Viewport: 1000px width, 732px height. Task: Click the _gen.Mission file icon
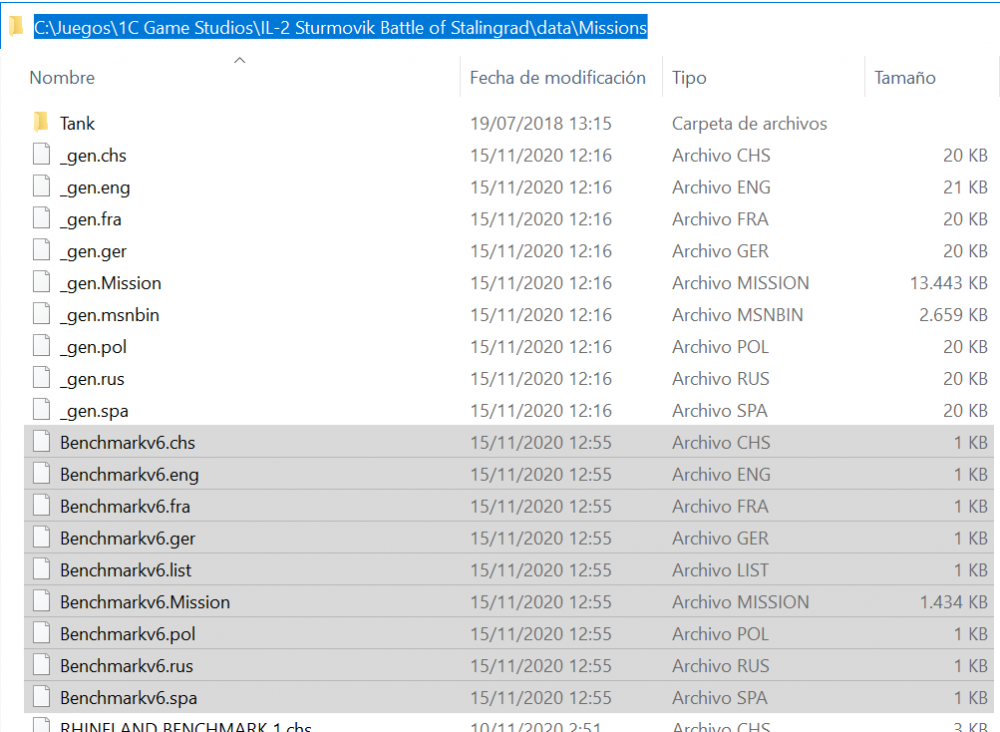[x=41, y=283]
